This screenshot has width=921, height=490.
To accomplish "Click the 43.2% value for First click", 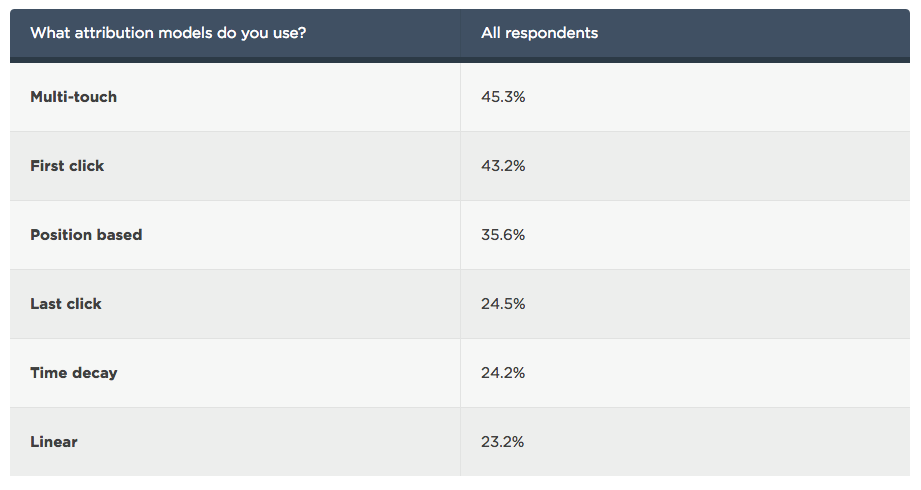I will 503,166.
